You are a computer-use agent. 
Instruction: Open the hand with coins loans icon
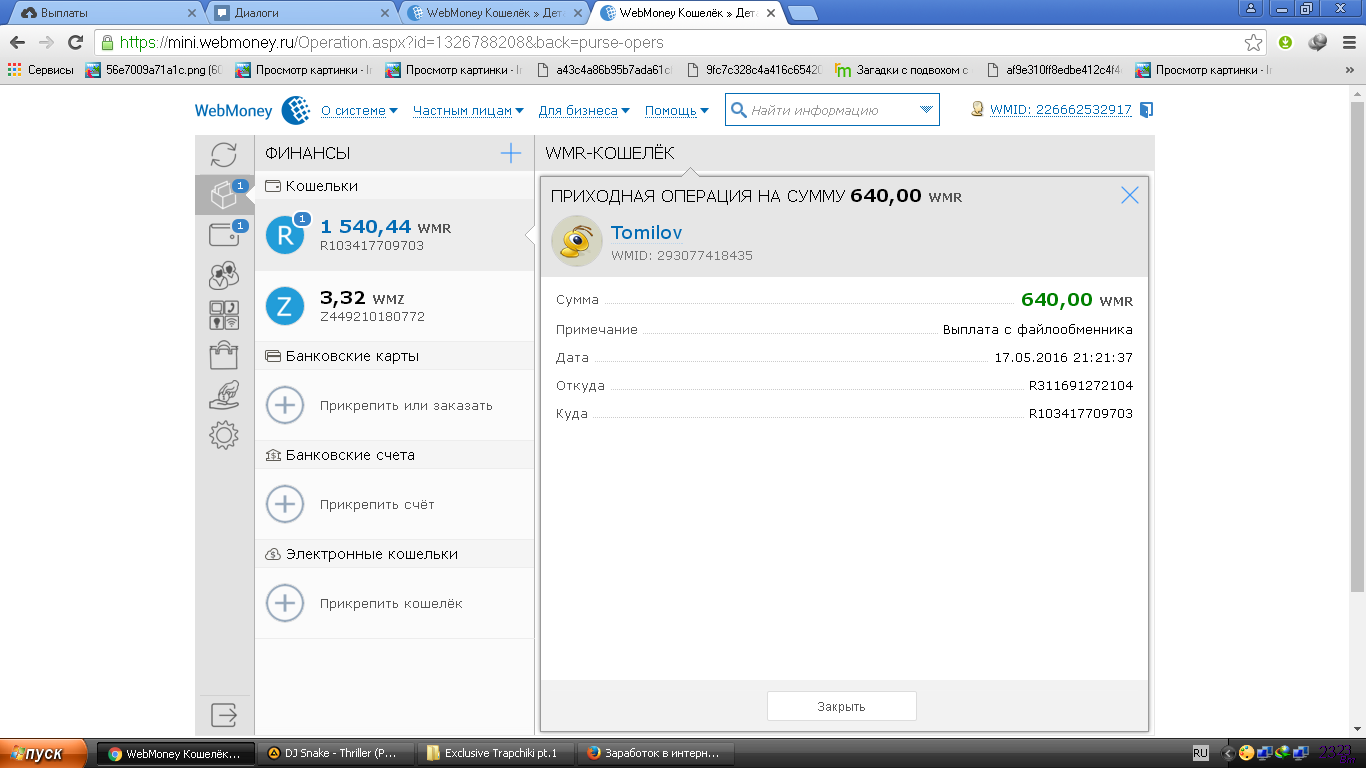coord(224,395)
